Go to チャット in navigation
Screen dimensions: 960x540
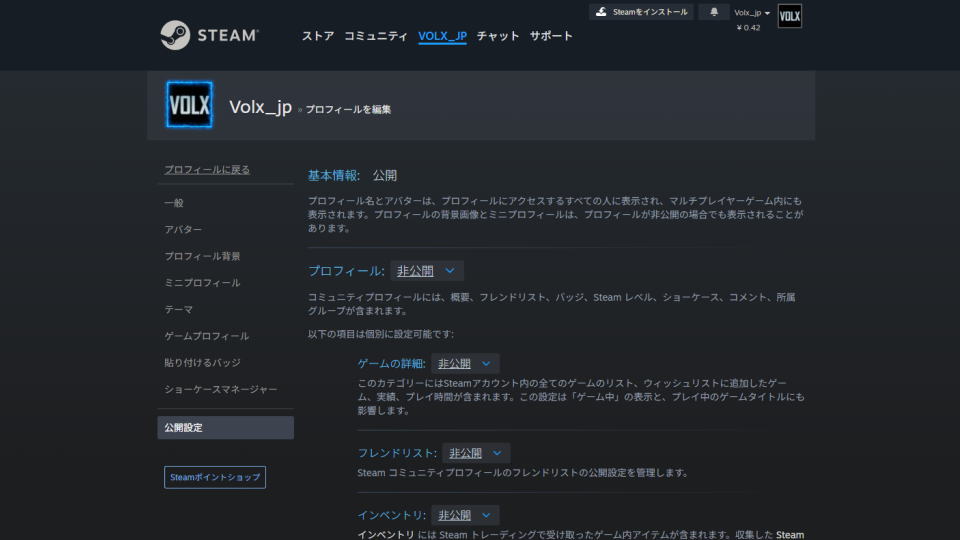(498, 36)
